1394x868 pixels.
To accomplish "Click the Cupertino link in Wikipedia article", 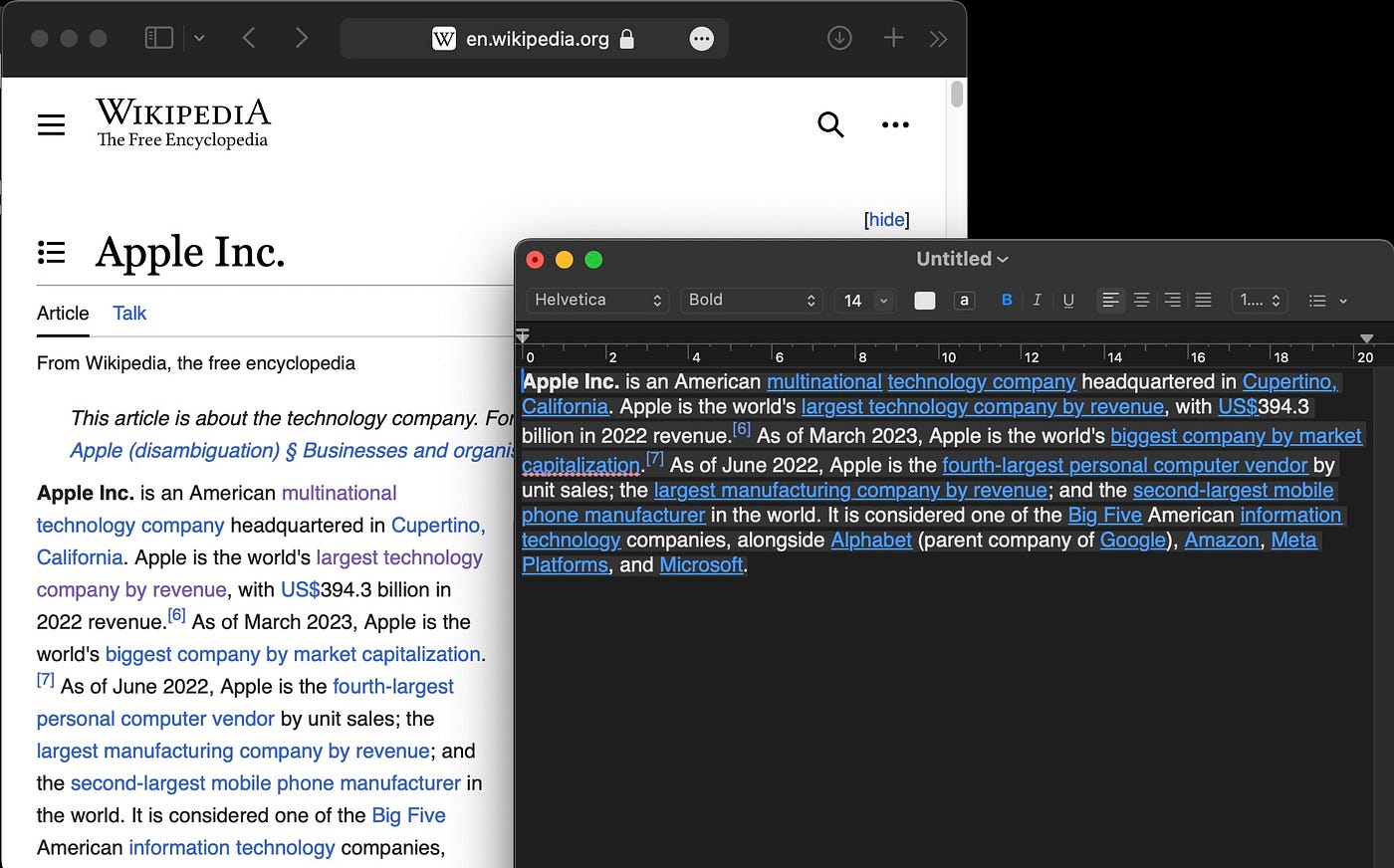I will click(437, 525).
